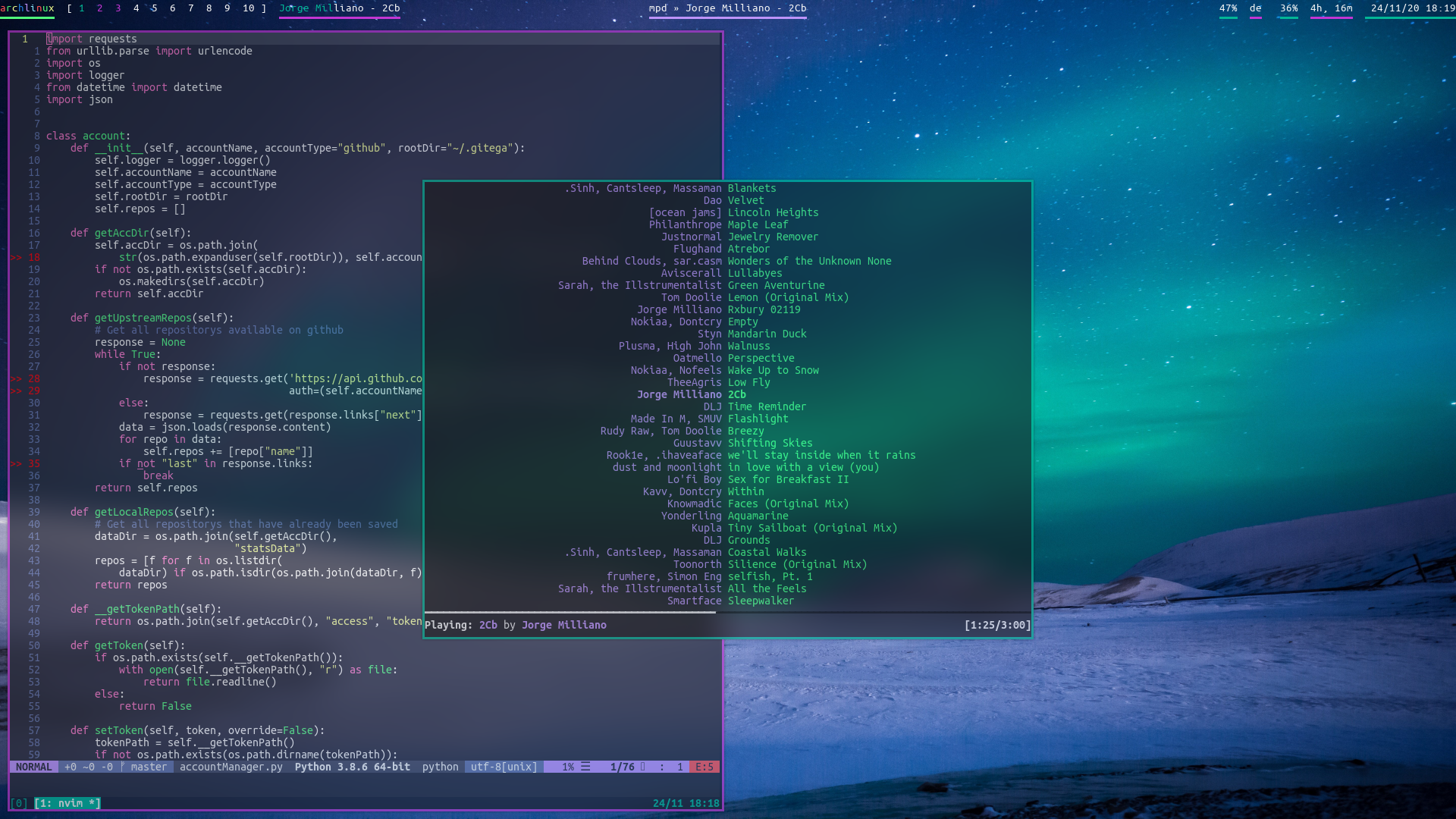Click the error sign at line 18
Image resolution: width=1456 pixels, height=819 pixels.
pos(16,258)
